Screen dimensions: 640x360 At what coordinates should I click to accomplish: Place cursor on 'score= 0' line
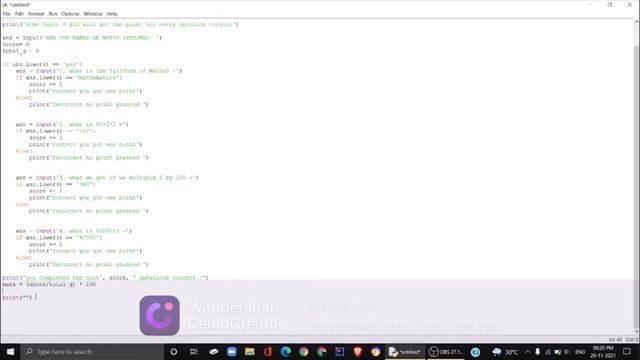(x=16, y=44)
